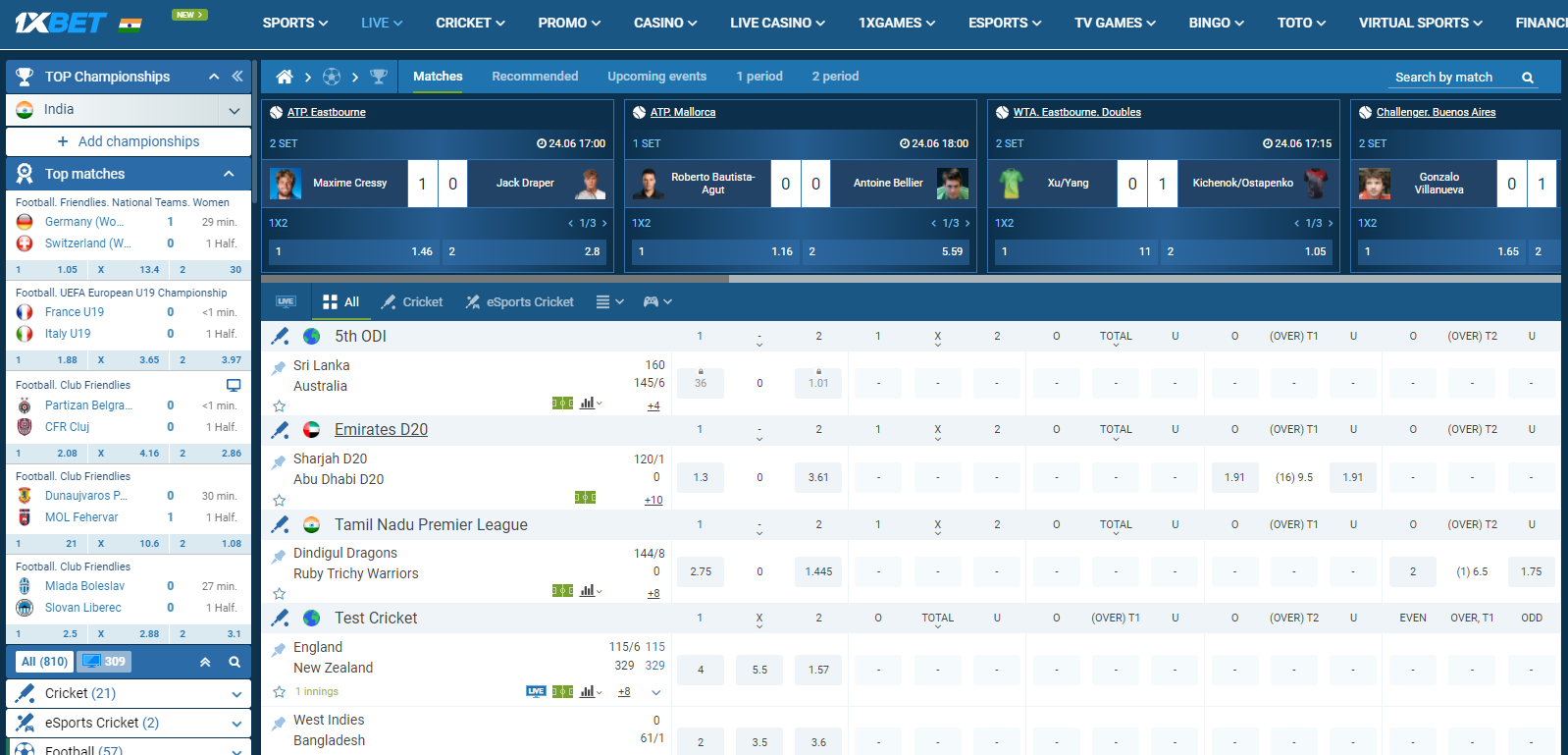Expand the SPORTS menu

coord(295,23)
